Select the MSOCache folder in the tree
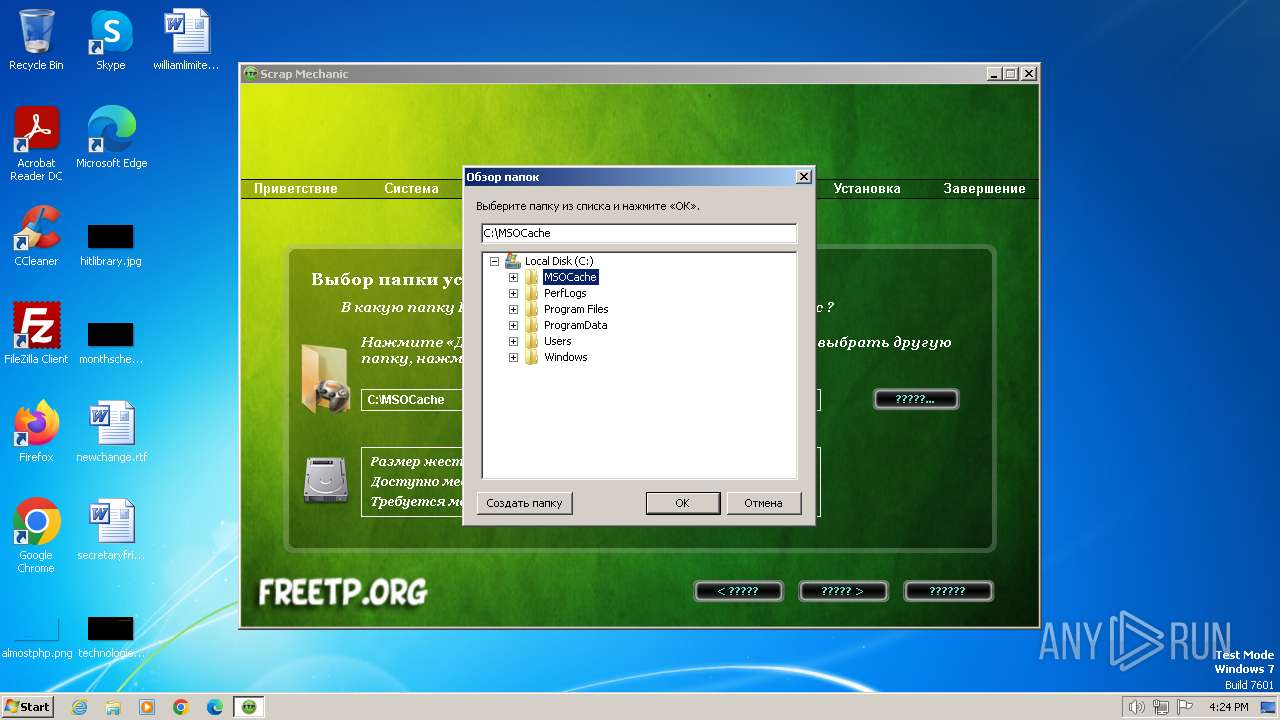The image size is (1280, 720). click(570, 277)
